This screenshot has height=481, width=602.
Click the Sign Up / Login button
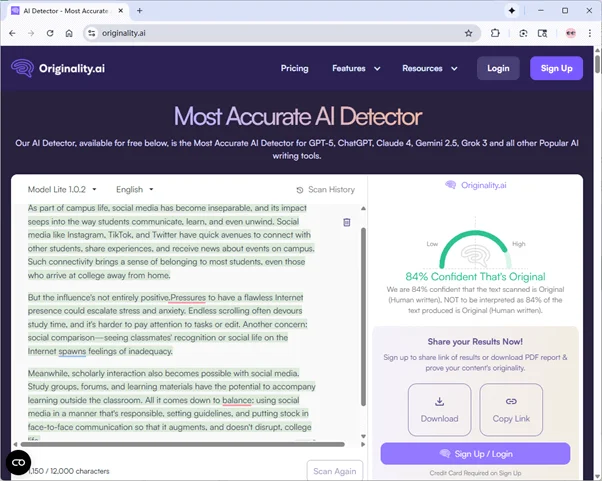coord(475,454)
